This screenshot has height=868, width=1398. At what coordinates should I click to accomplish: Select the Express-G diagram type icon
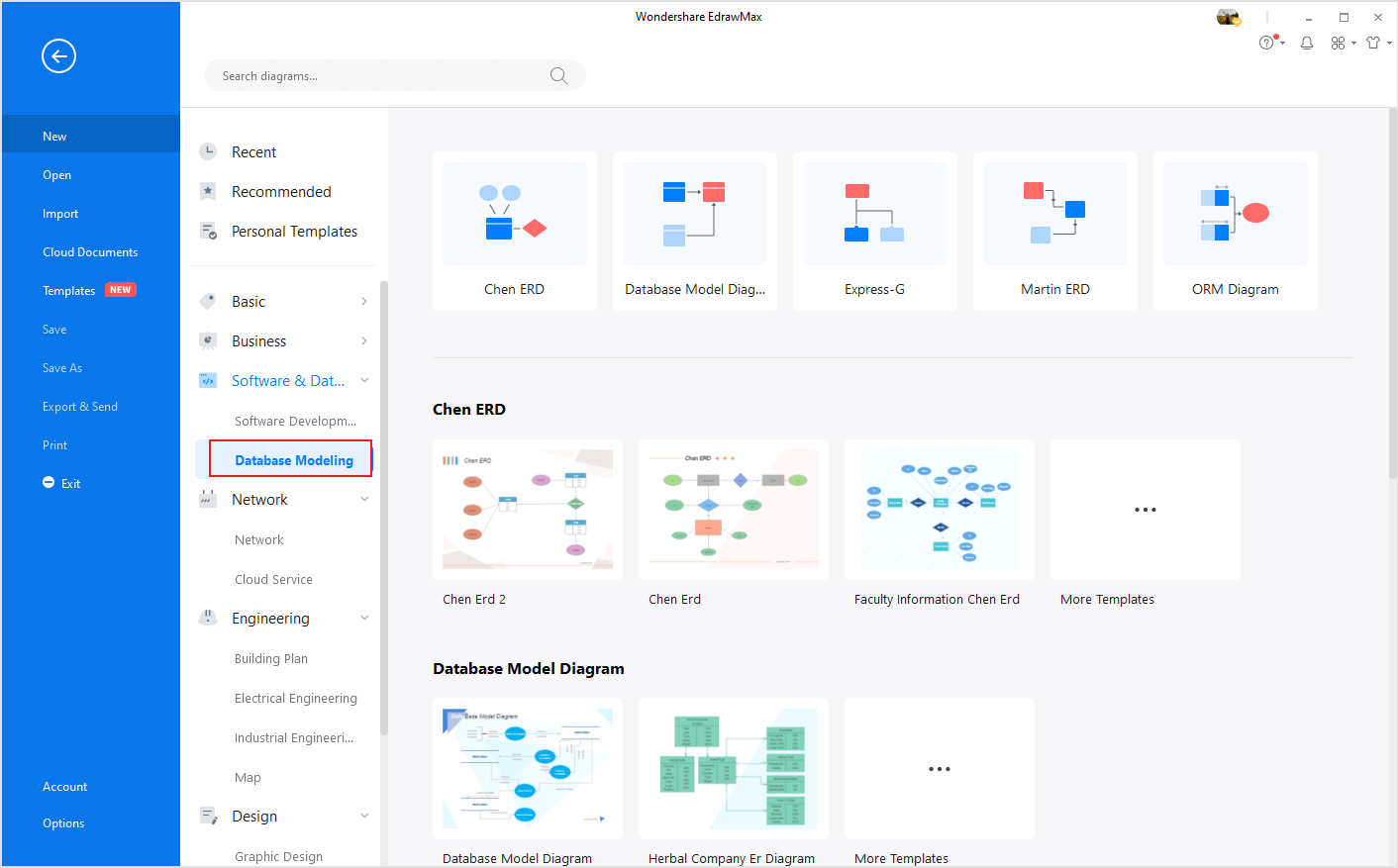(x=875, y=214)
